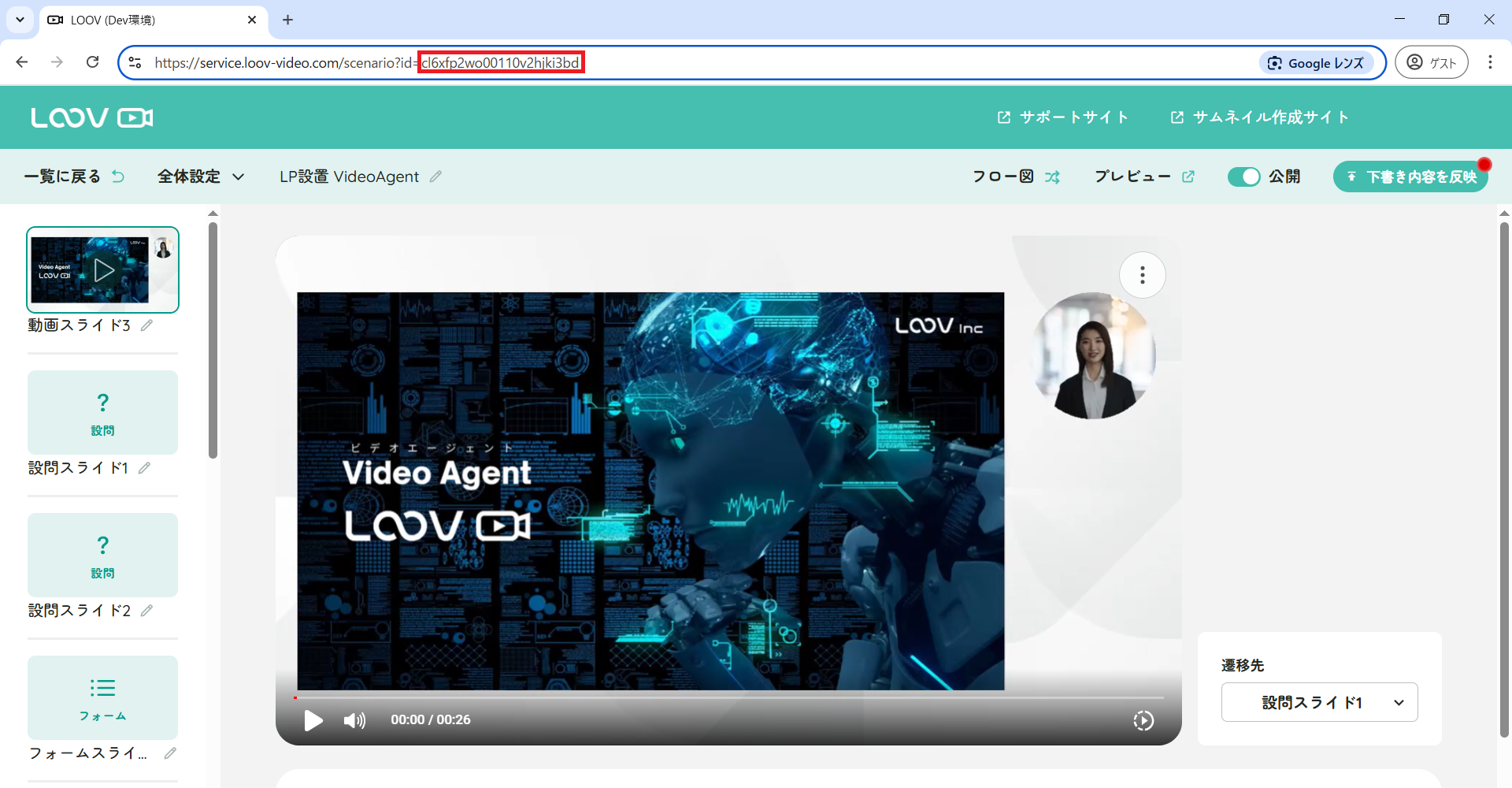
Task: Reload the page
Action: pos(93,62)
